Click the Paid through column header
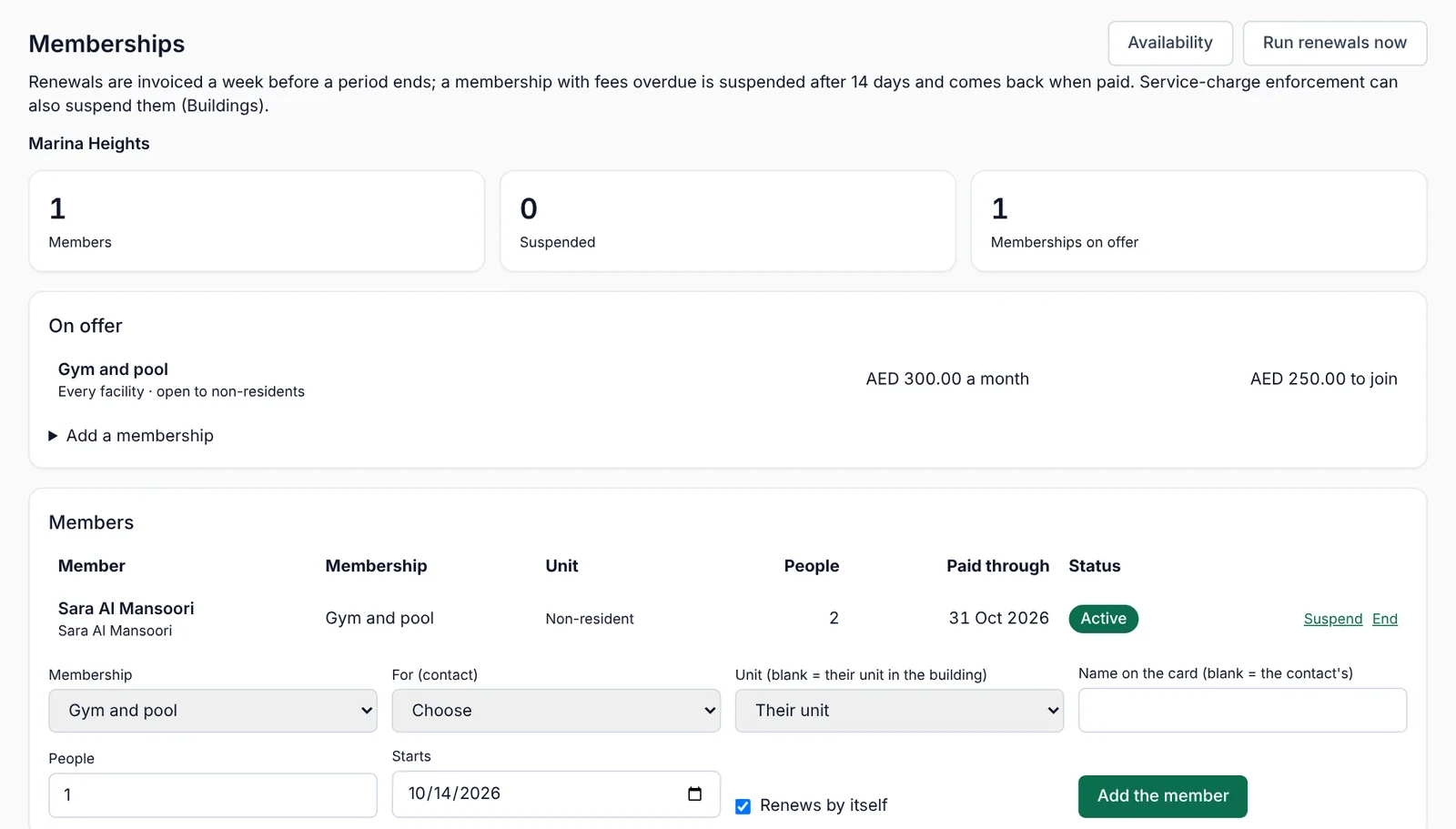This screenshot has height=829, width=1456. 997,566
